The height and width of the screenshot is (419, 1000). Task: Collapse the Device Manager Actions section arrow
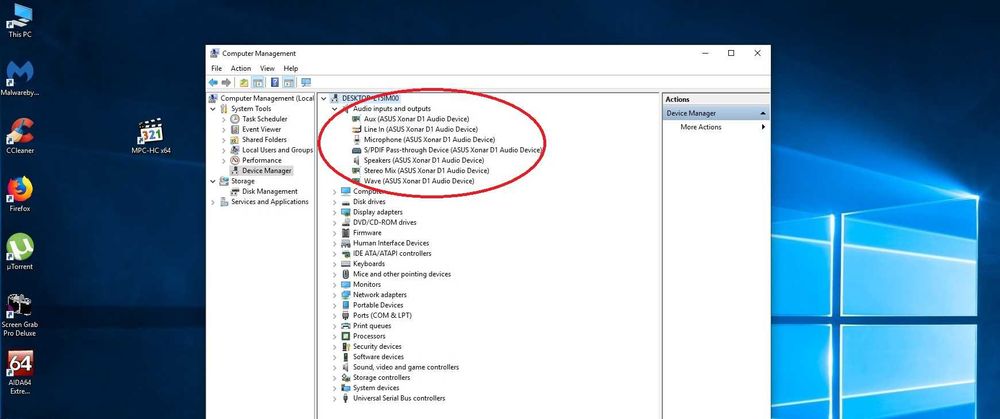click(x=762, y=114)
